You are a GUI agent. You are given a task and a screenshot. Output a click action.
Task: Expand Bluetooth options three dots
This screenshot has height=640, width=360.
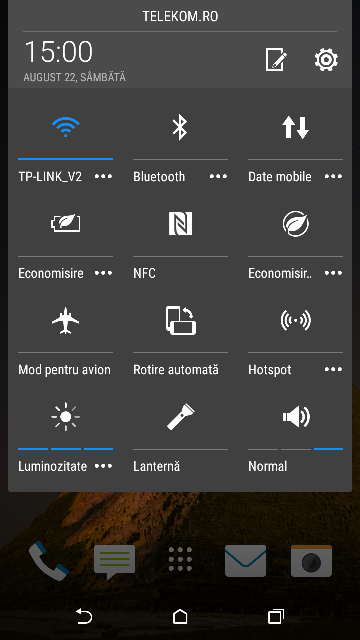(218, 176)
